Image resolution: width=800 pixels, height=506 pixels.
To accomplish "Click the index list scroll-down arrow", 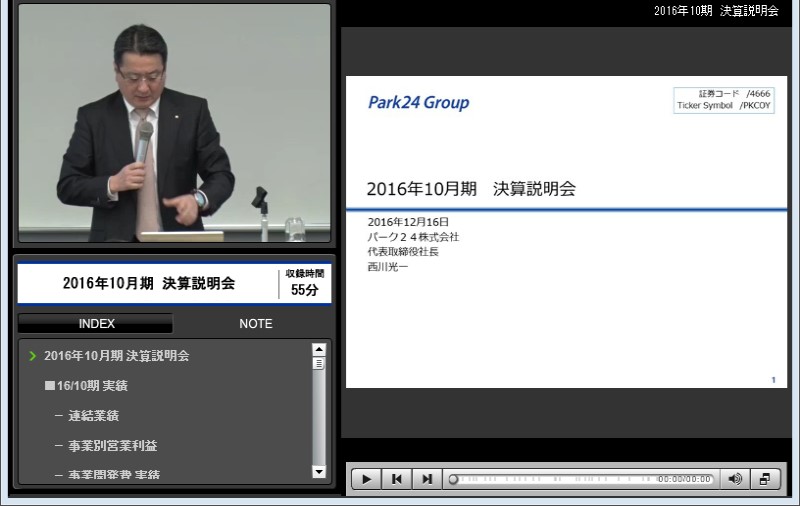I will click(x=319, y=471).
